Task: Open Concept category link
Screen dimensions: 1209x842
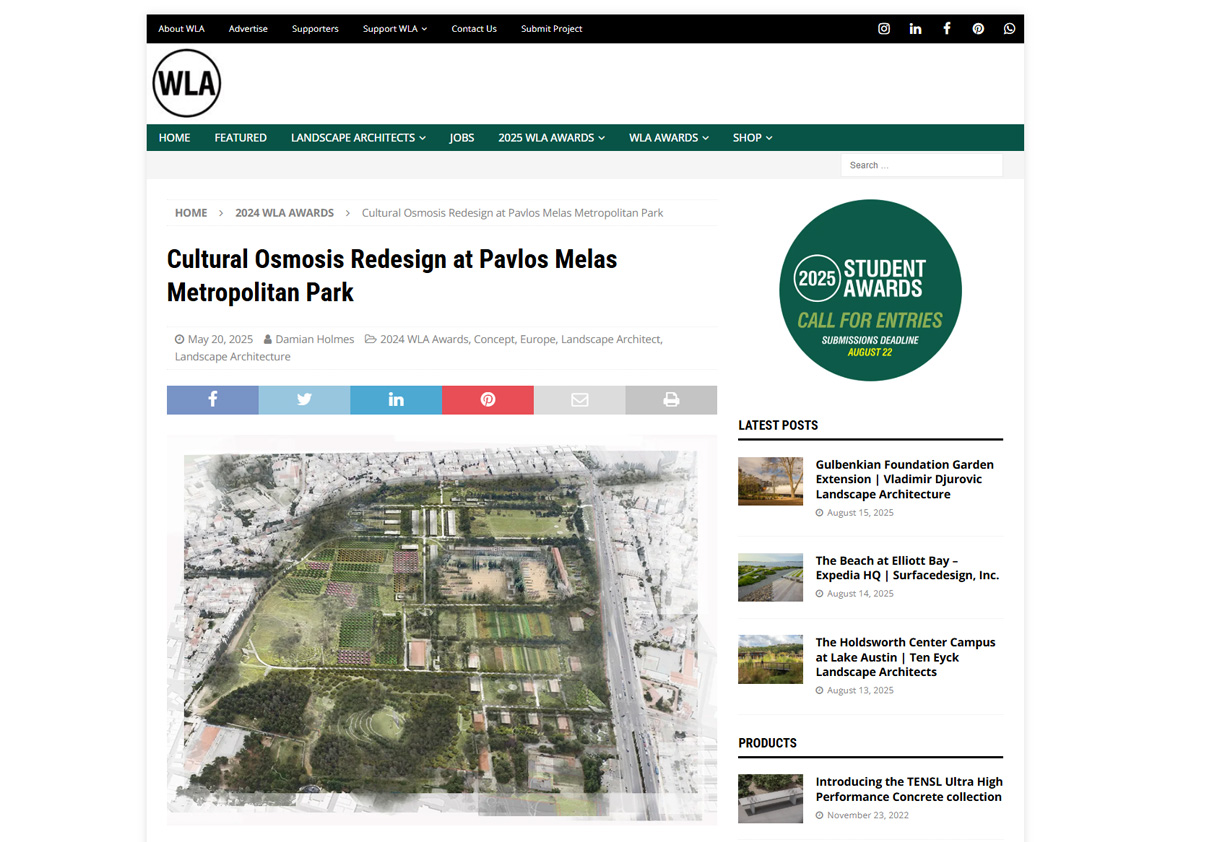Action: click(494, 339)
